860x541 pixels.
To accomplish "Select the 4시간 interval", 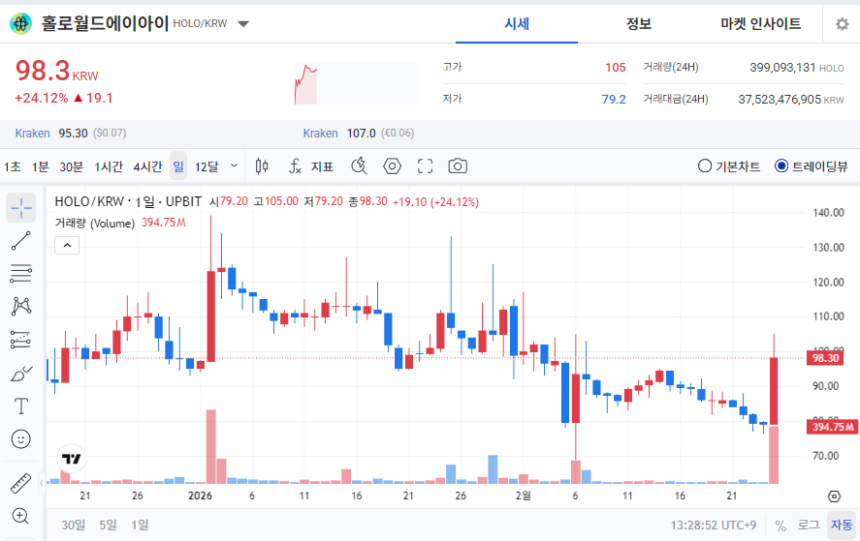I will (148, 166).
